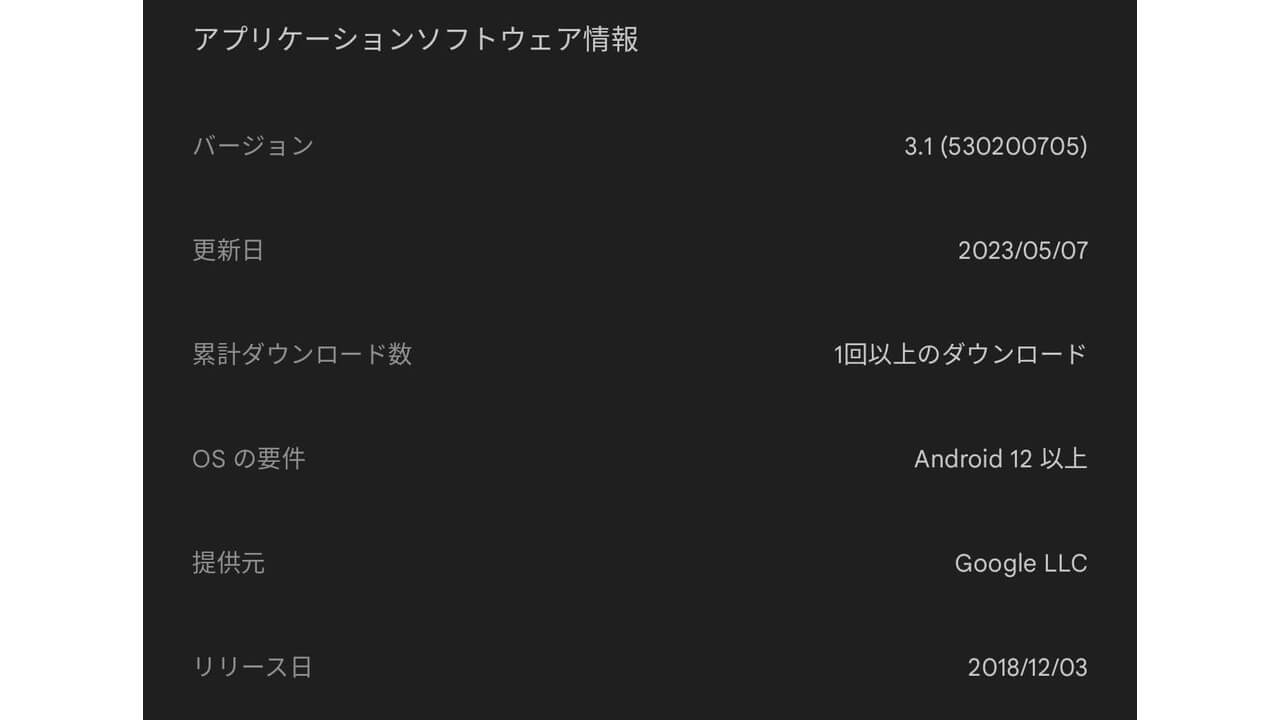
Task: Tap the 累計ダウンロード数 information row
Action: 640,354
